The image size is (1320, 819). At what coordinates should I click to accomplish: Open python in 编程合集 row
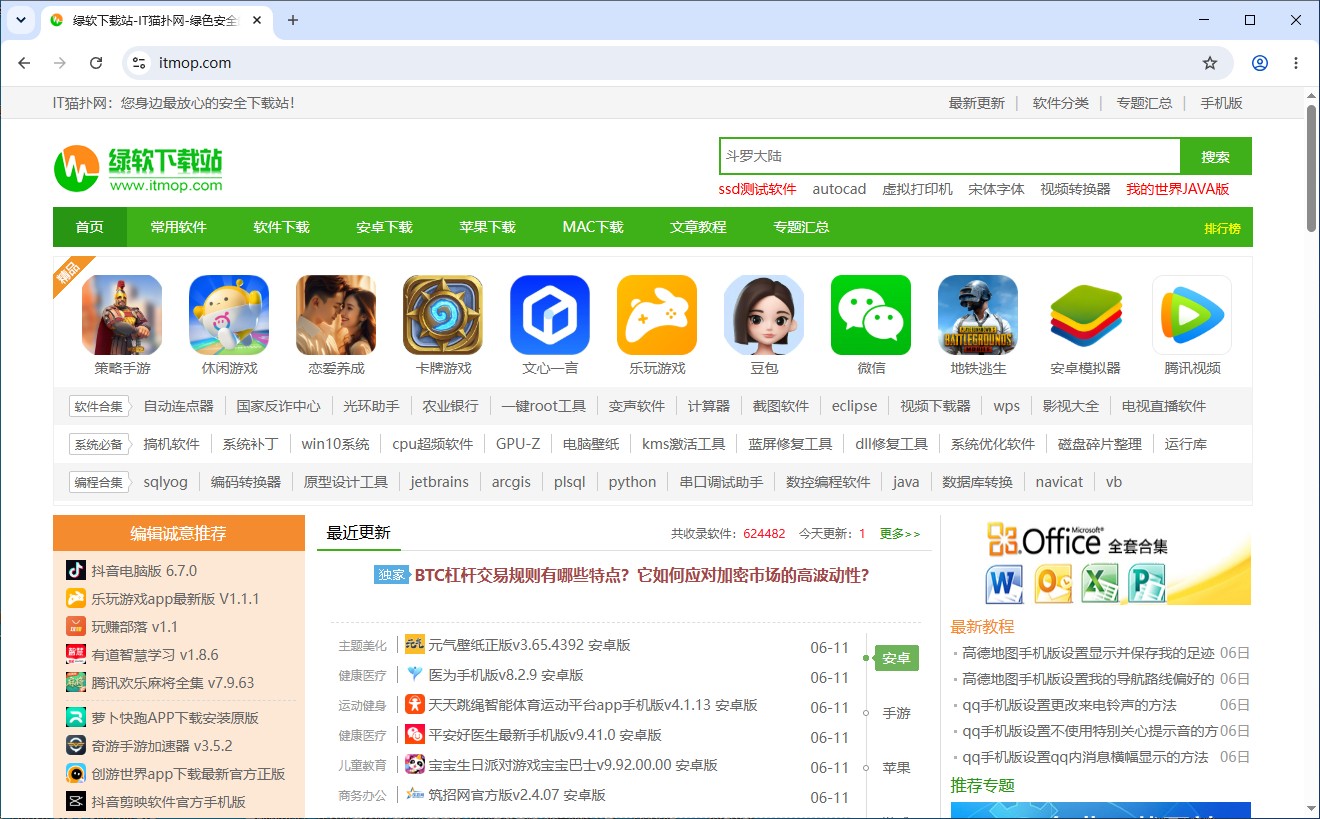[632, 482]
